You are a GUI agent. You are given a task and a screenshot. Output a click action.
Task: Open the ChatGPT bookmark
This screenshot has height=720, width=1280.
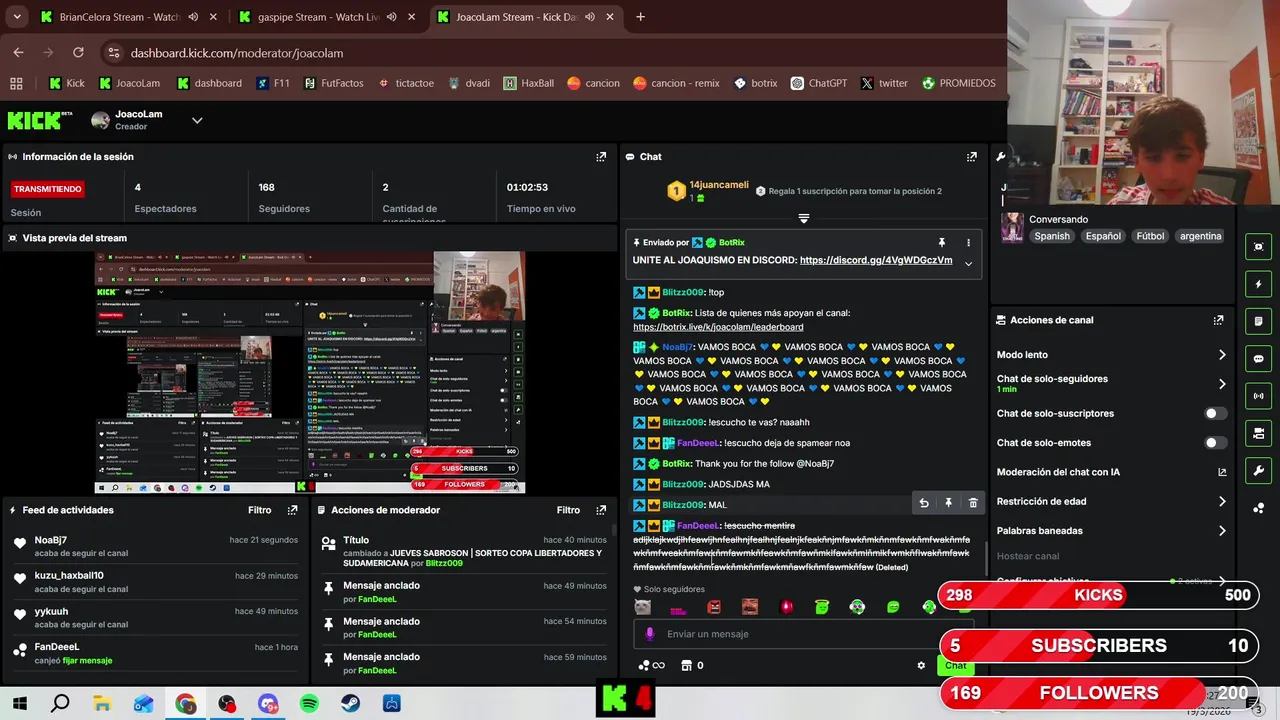(818, 83)
